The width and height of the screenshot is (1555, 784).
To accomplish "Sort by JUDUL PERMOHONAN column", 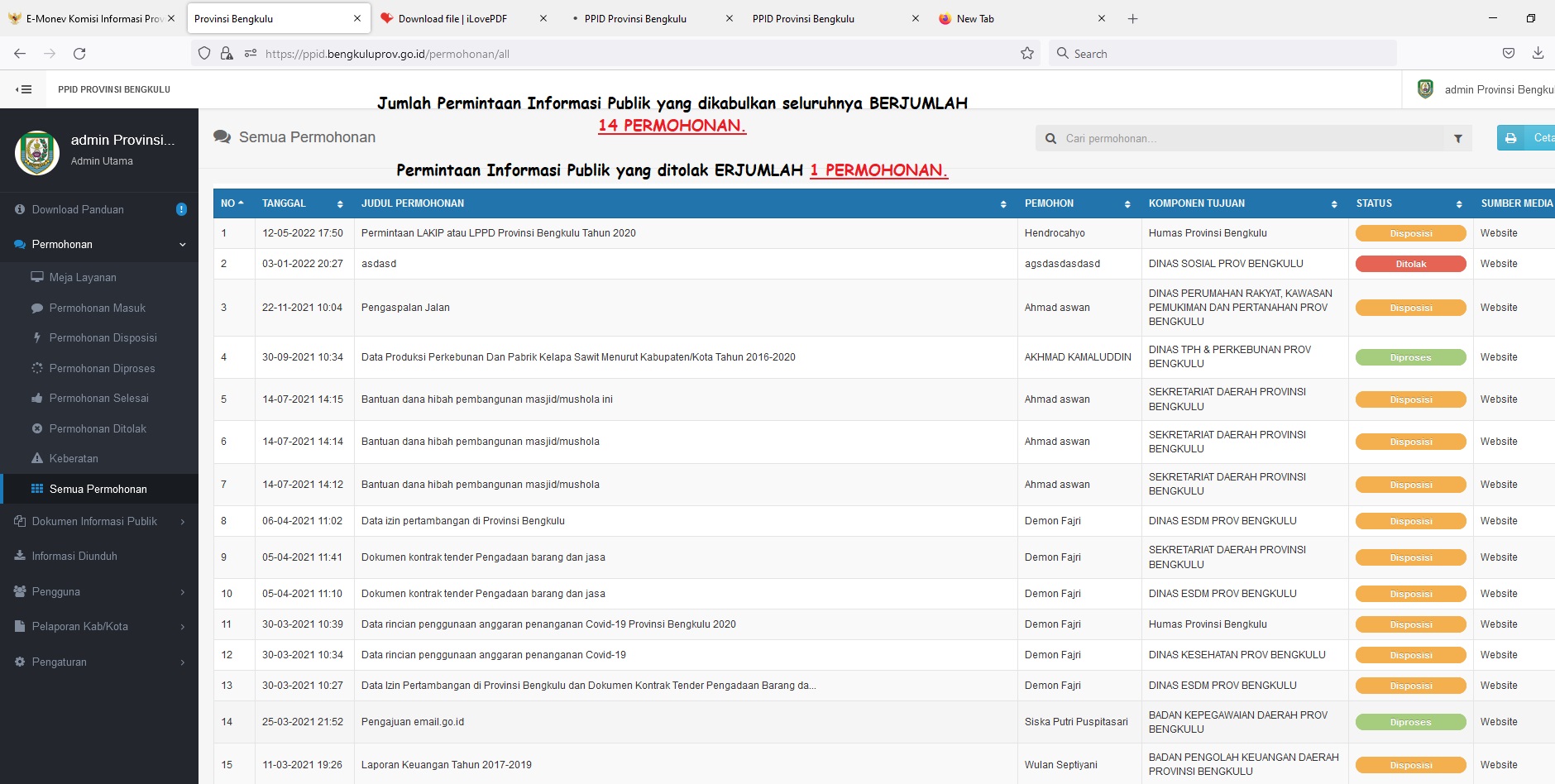I will coord(685,203).
